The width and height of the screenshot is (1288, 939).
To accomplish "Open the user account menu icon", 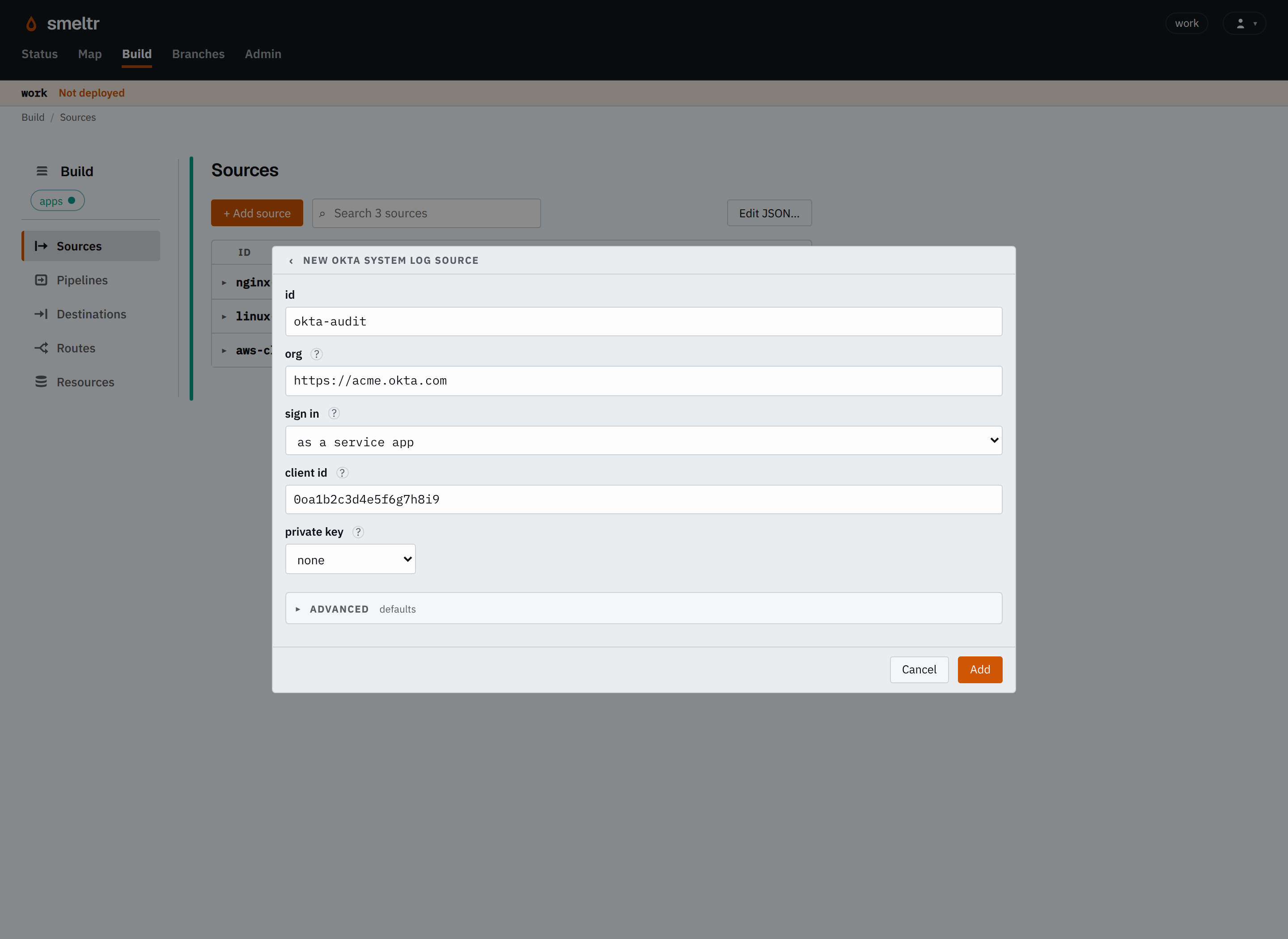I will [1244, 23].
